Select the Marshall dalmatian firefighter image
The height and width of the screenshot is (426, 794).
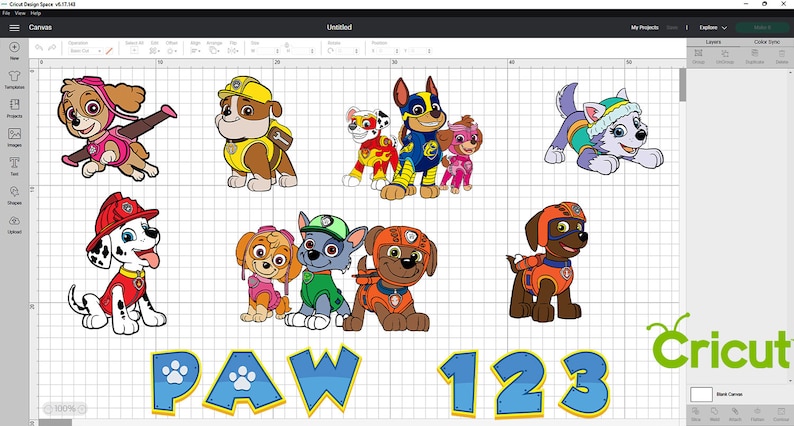[x=118, y=263]
